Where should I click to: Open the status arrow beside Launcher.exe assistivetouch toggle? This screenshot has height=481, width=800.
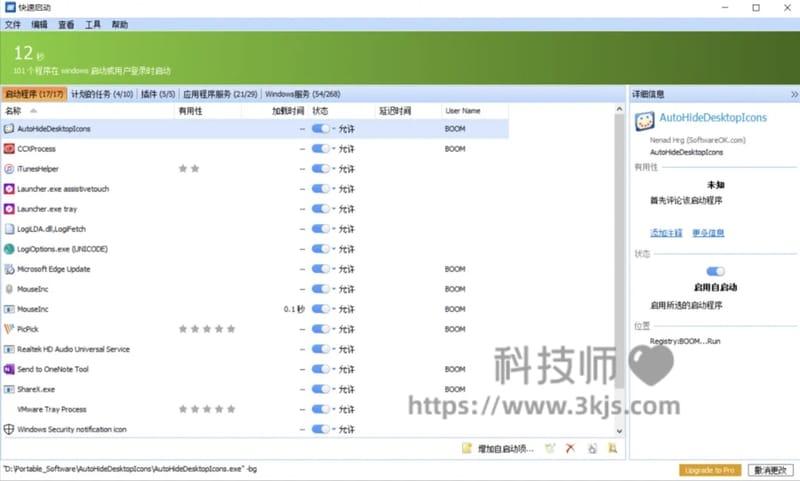(x=334, y=189)
